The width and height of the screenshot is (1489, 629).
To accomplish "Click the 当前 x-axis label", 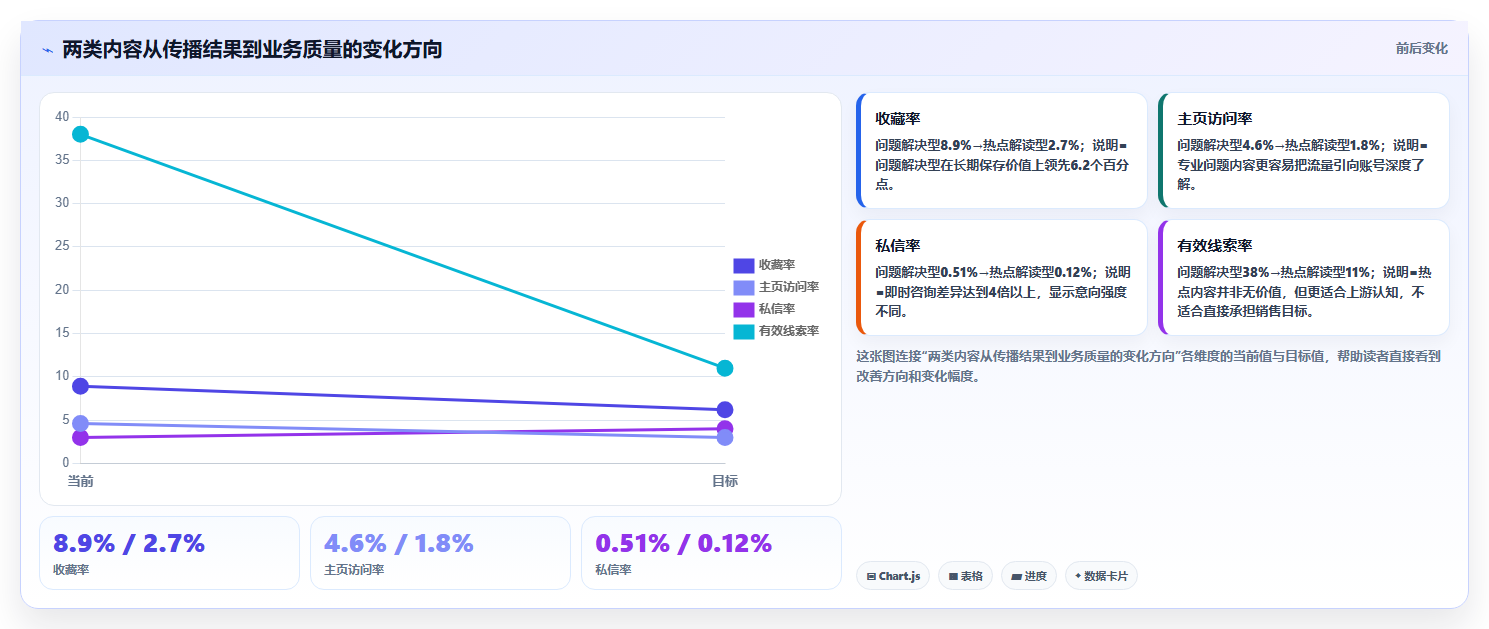I will pos(80,481).
